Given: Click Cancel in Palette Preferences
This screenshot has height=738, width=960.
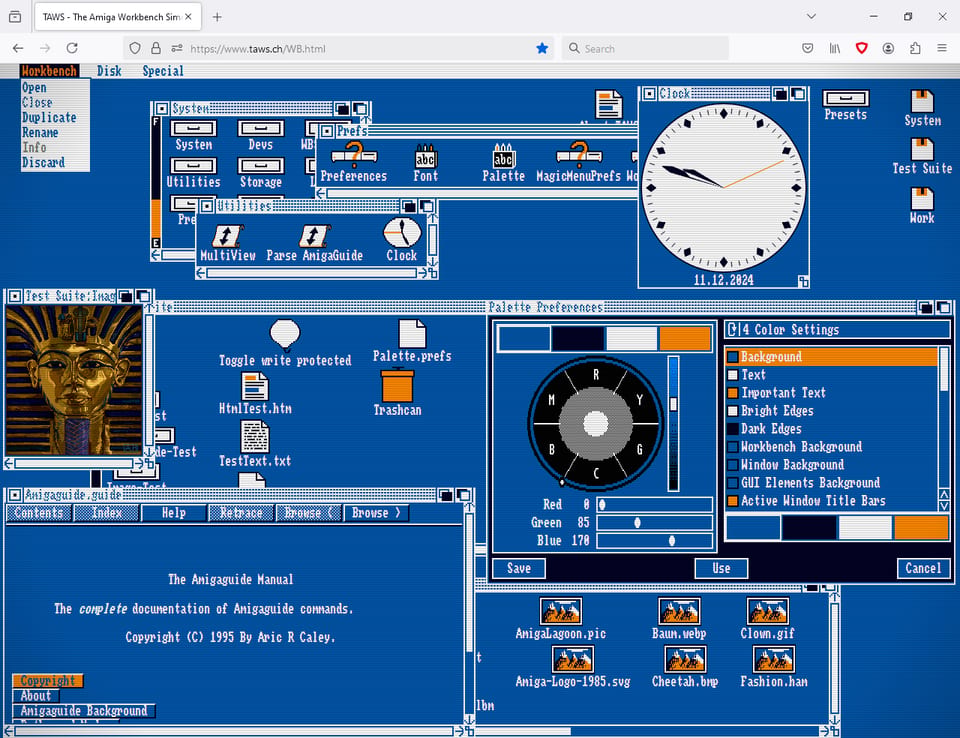Looking at the screenshot, I should pos(923,568).
